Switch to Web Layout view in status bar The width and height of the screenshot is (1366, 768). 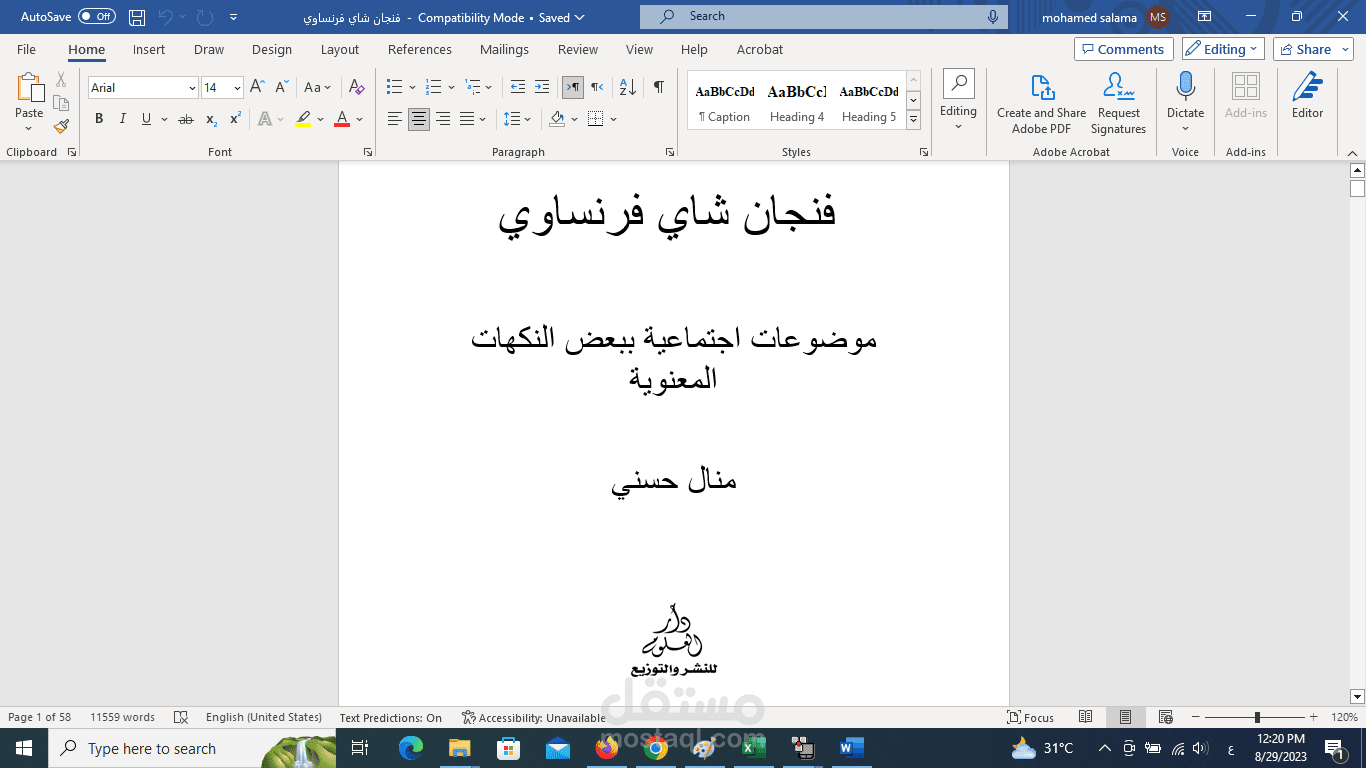1165,717
